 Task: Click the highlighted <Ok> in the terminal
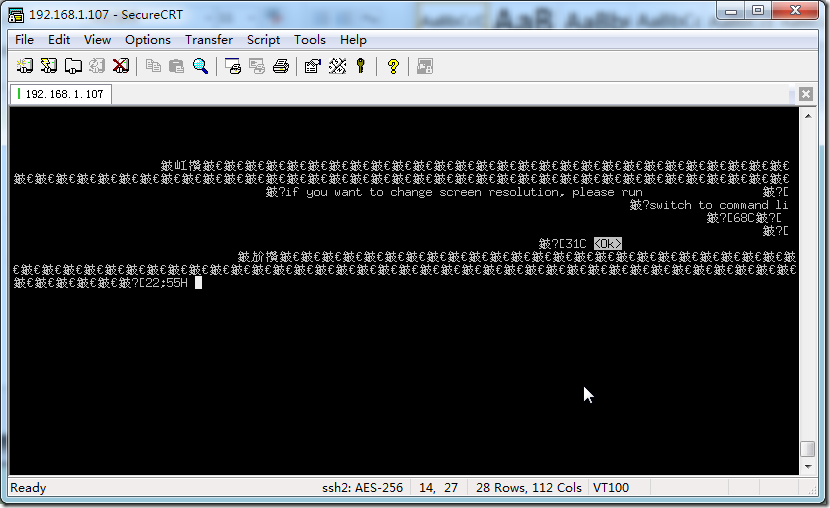pos(608,243)
